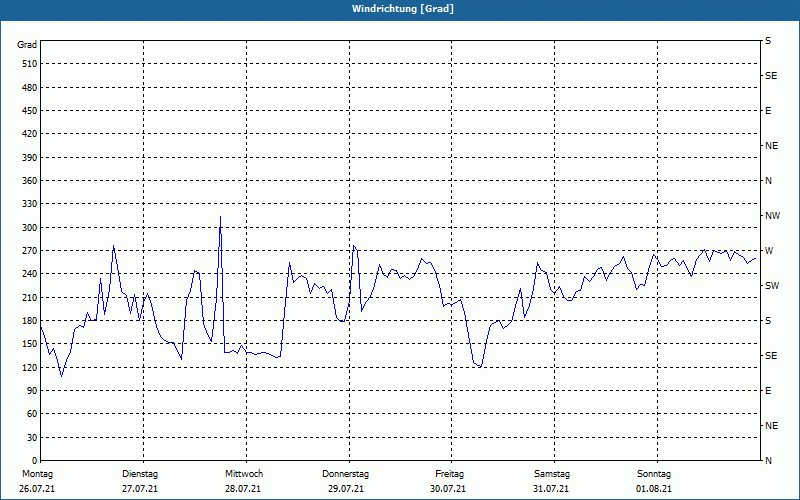Click the date 30.07.21
The width and height of the screenshot is (800, 500).
(448, 489)
